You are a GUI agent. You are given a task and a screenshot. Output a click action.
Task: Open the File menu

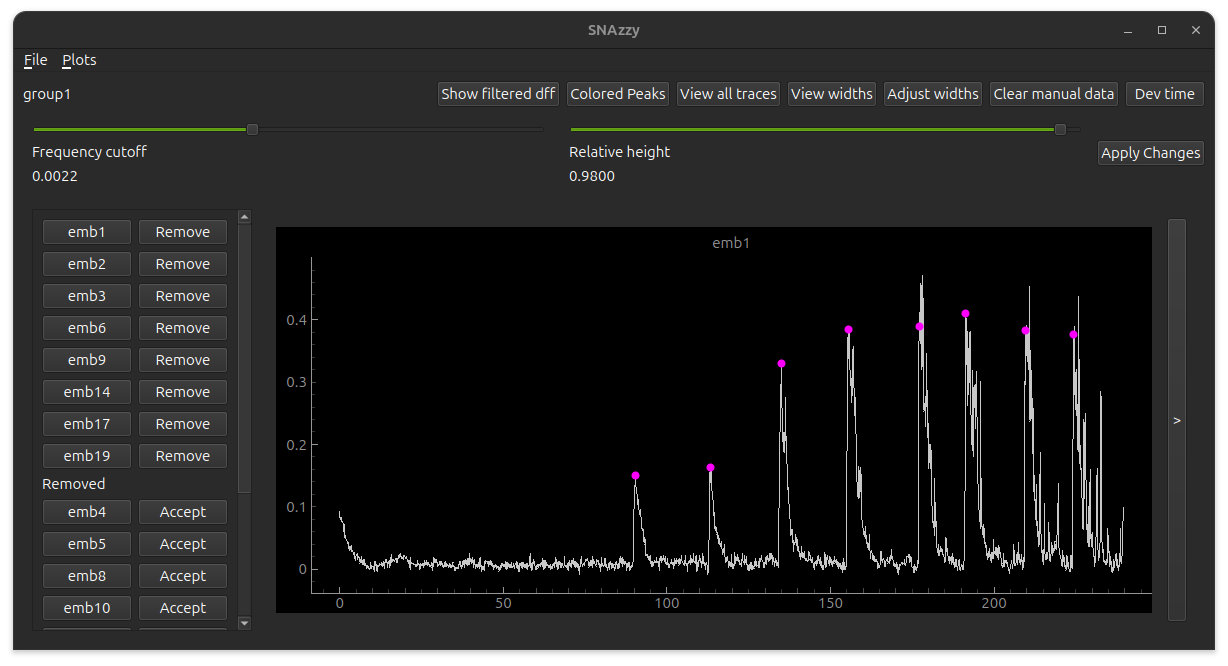(35, 60)
